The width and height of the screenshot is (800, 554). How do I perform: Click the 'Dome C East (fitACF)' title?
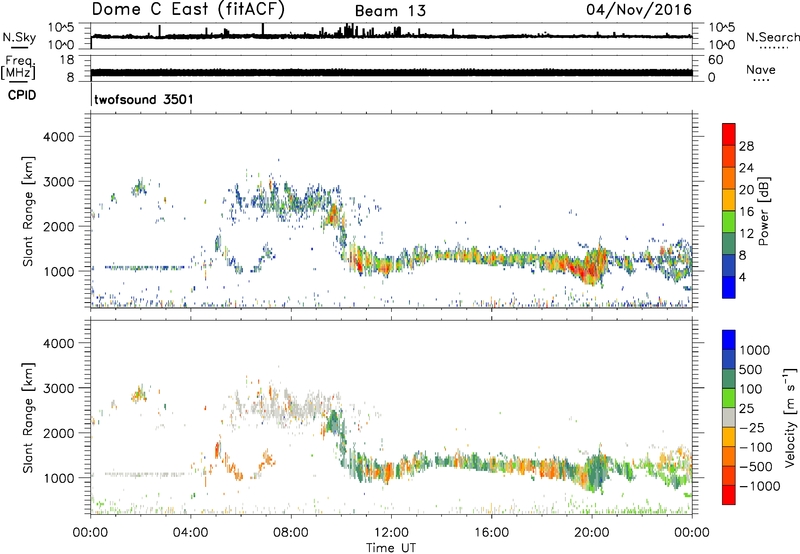(x=188, y=10)
